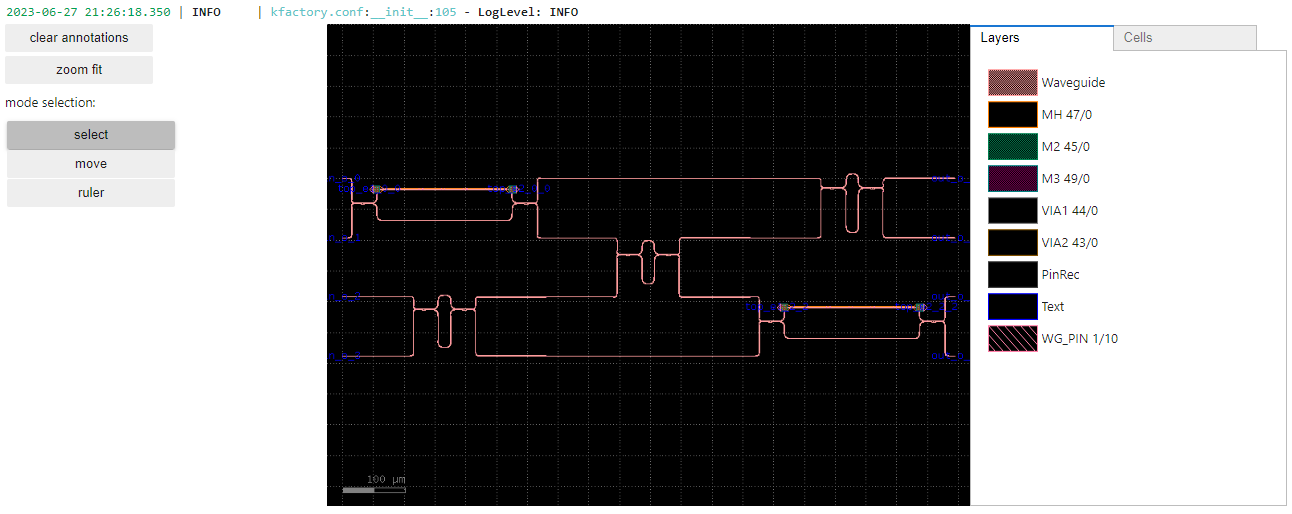Viewport: 1292px width, 514px height.
Task: Activate the select mode
Action: (91, 135)
